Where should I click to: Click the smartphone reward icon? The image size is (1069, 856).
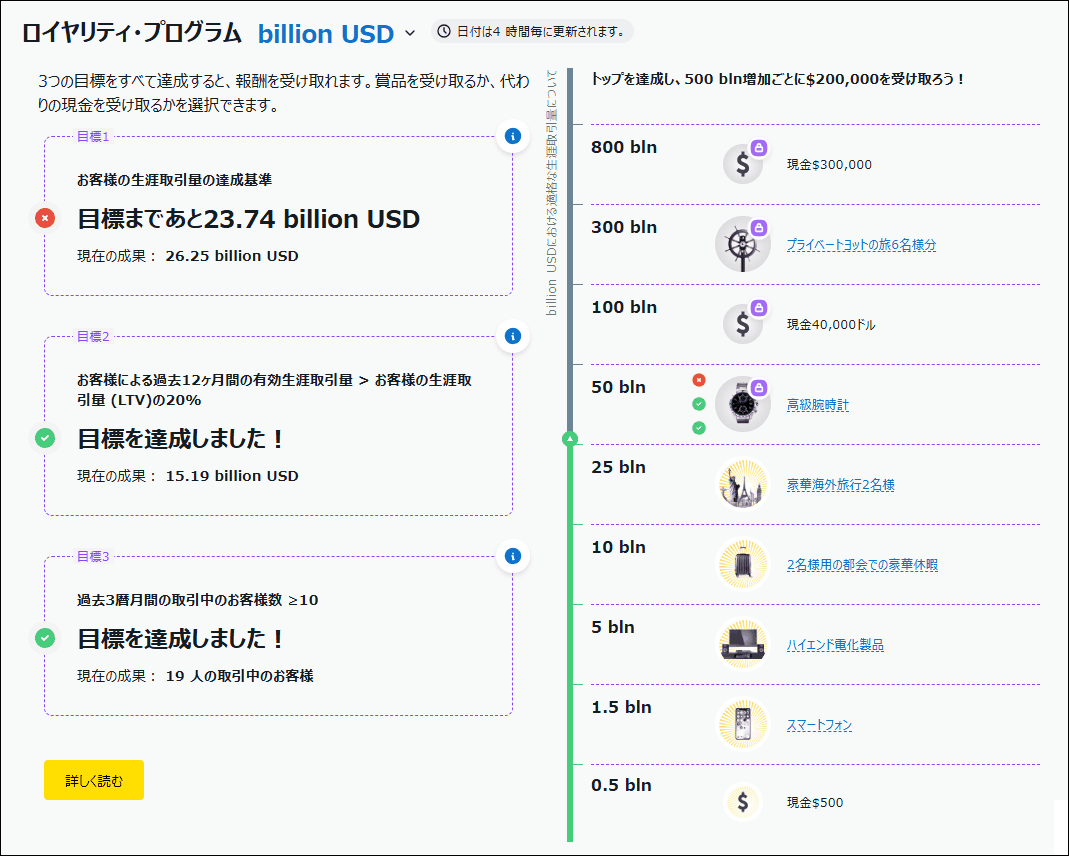tap(742, 724)
